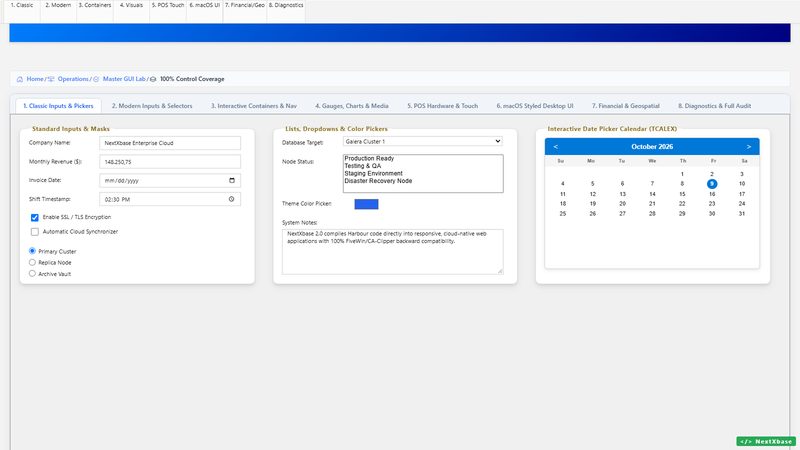
Task: Follow the Home breadcrumb link
Action: (35, 79)
